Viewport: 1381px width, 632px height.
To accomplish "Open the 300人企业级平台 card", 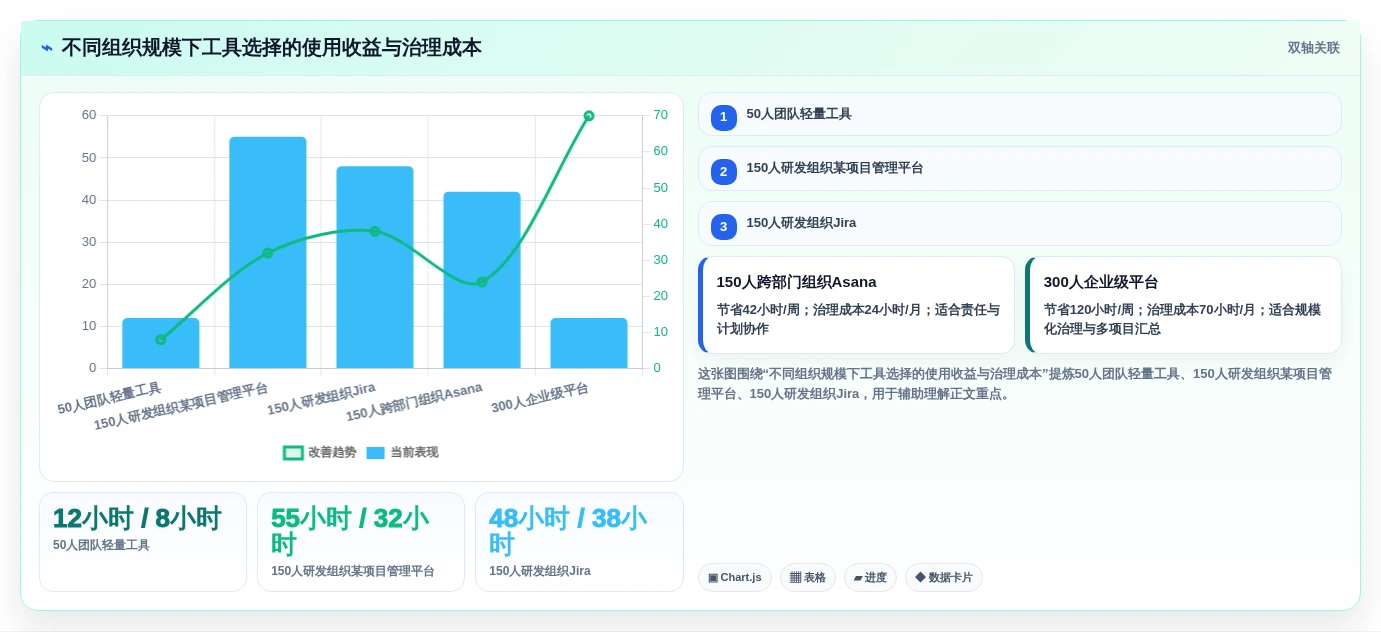I will coord(1183,305).
